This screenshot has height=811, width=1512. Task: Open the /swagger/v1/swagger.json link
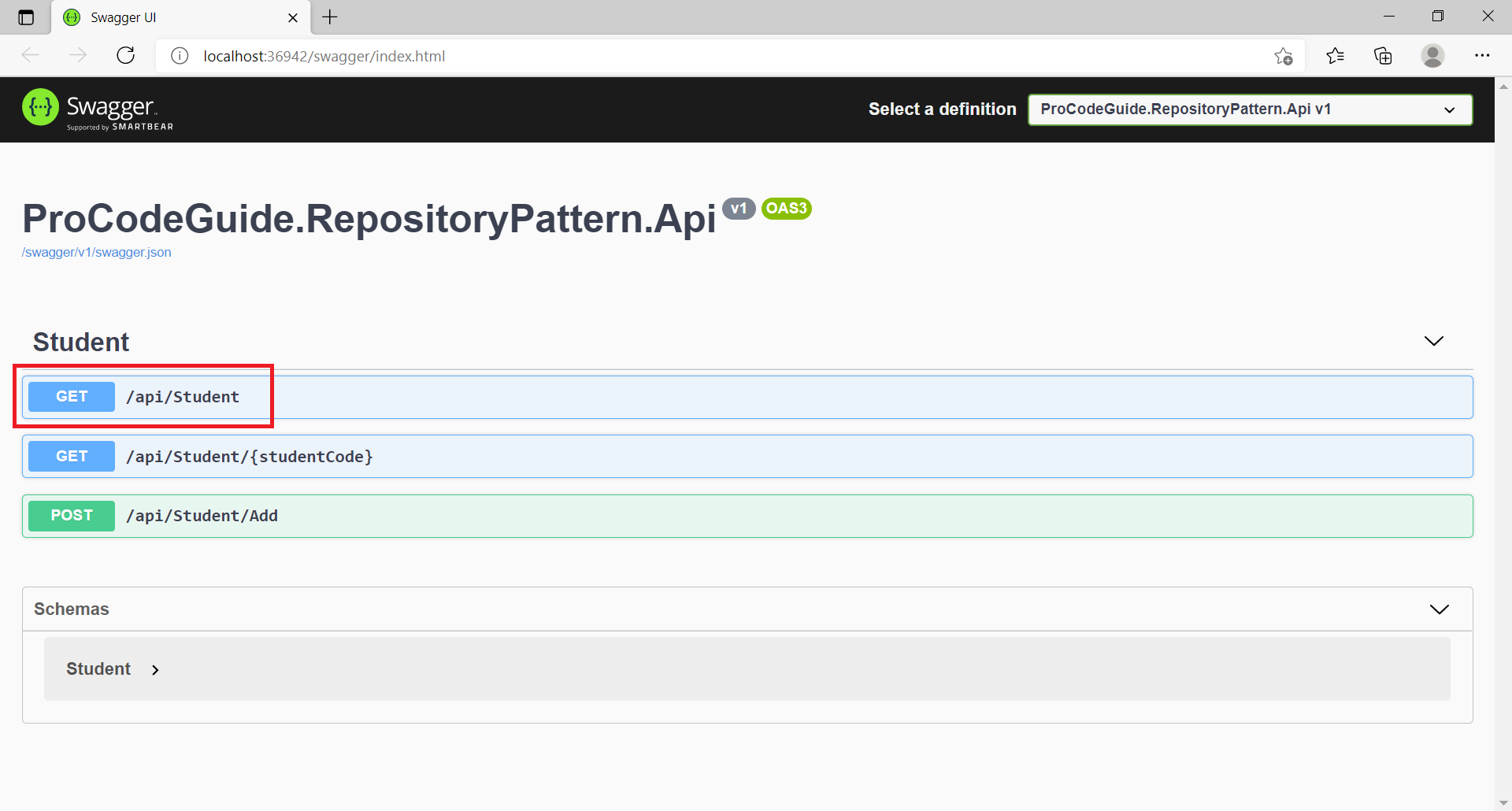(96, 252)
